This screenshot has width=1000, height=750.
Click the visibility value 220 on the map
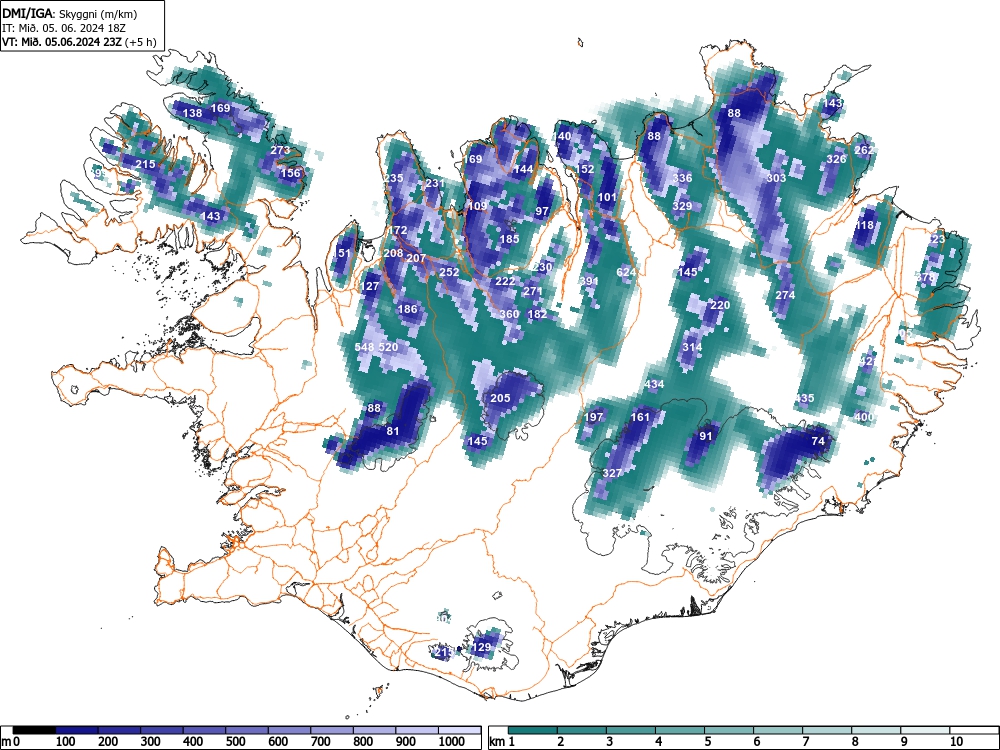(x=720, y=305)
